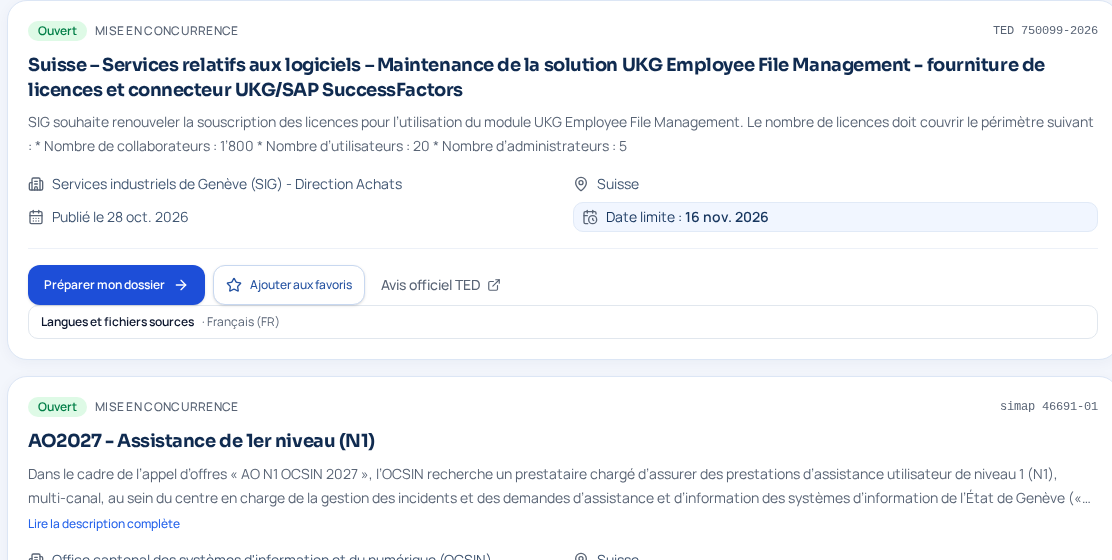Viewport: 1112px width, 560px height.
Task: Click 'Français (FR)' language label
Action: pos(243,322)
